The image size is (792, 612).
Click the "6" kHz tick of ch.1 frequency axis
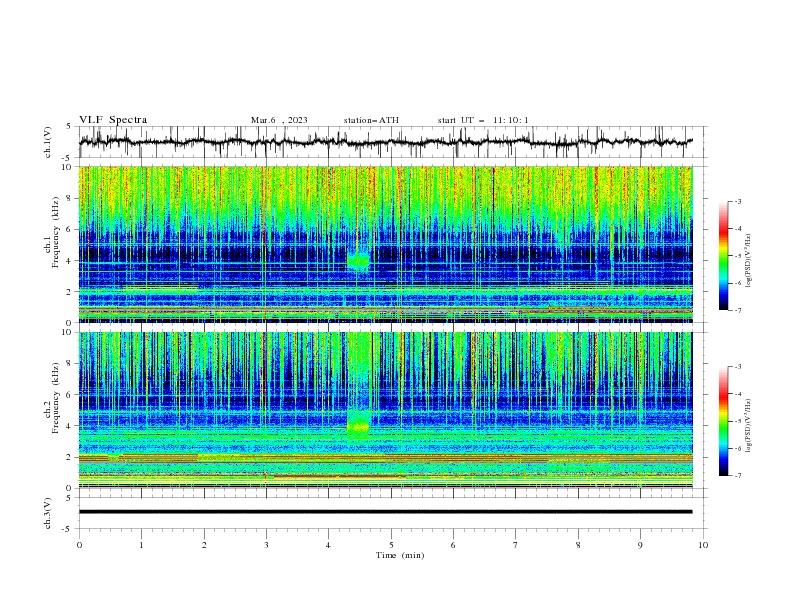pyautogui.click(x=70, y=229)
